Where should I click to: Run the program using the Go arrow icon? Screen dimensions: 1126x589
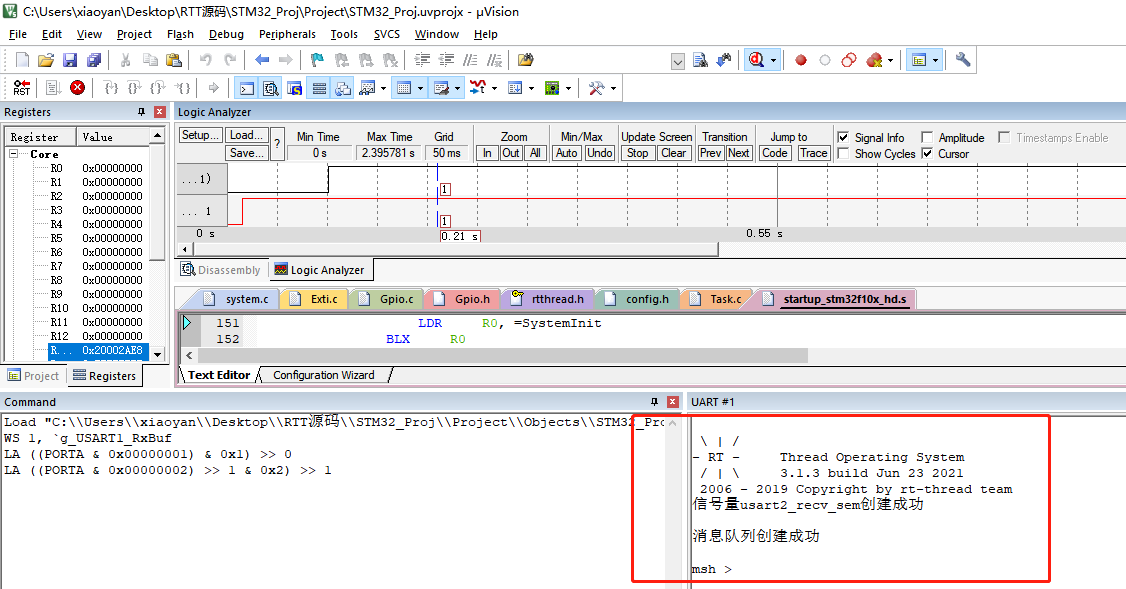pos(213,88)
